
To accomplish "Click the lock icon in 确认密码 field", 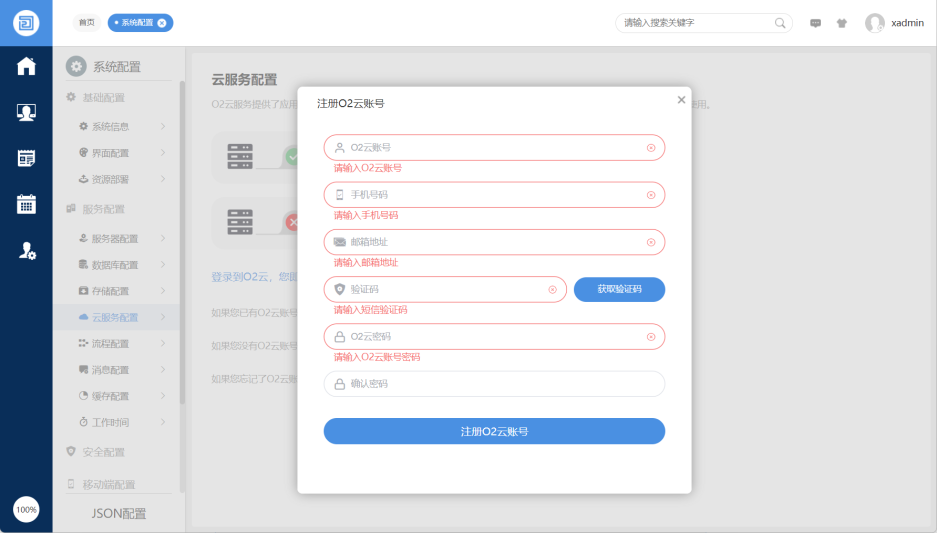I will coord(339,384).
